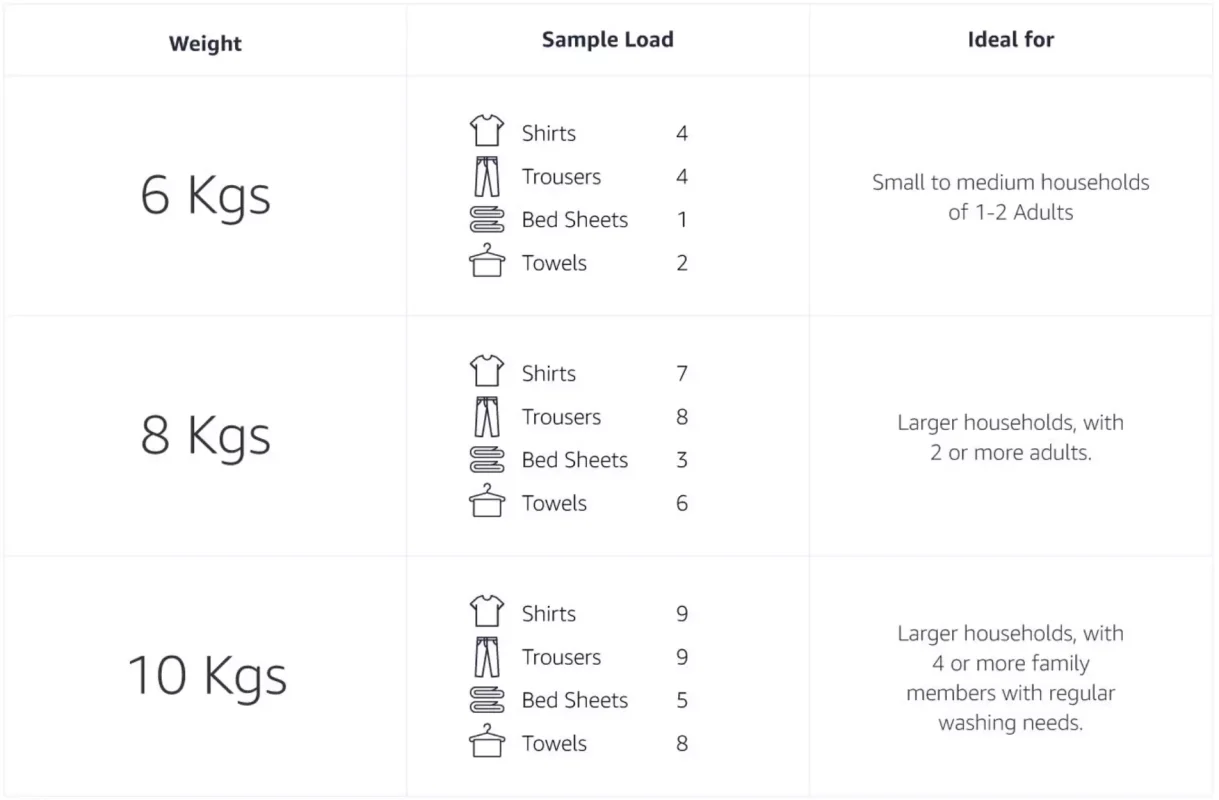Select the shirt icon in the 8 Kgs row

pyautogui.click(x=487, y=371)
